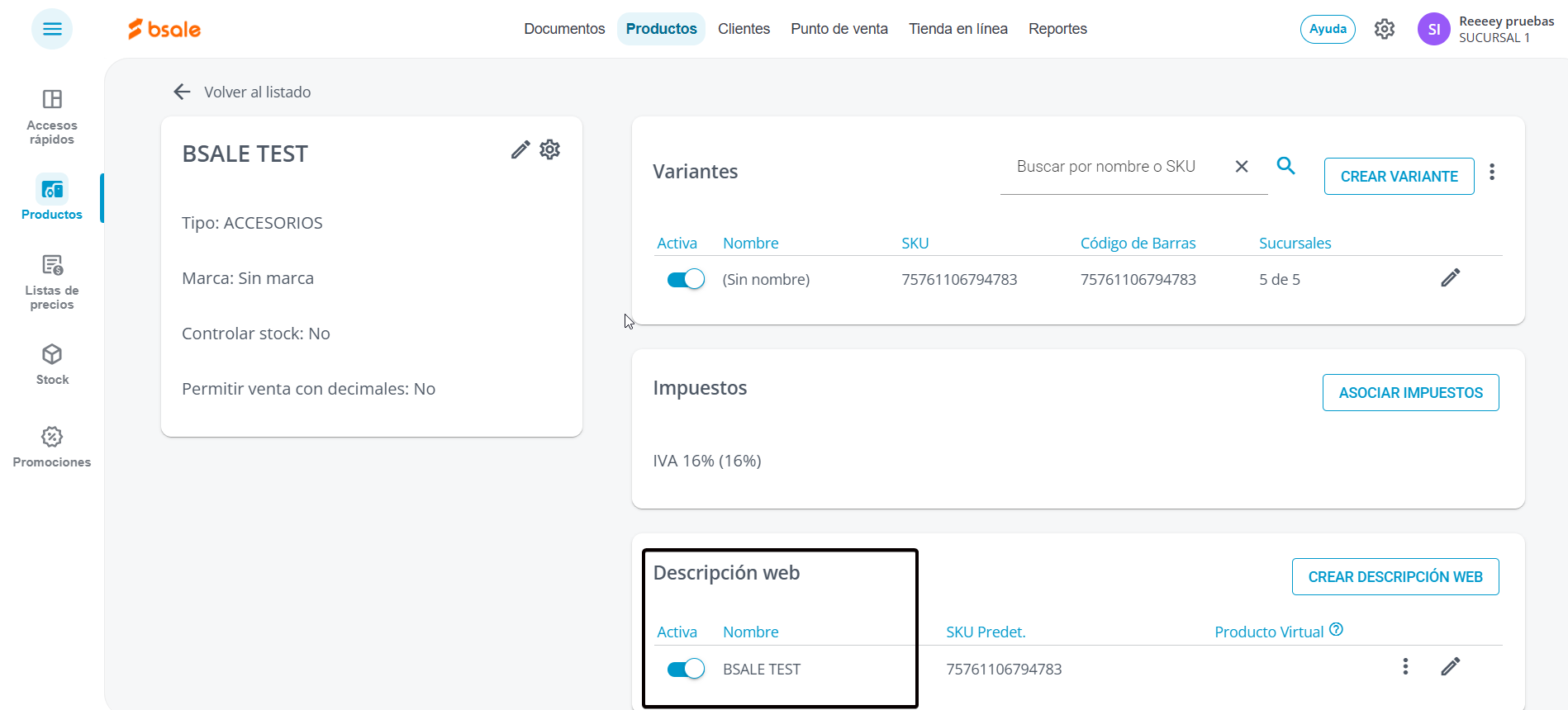Open Accesos rápidos in sidebar
The image size is (1568, 710).
(52, 116)
